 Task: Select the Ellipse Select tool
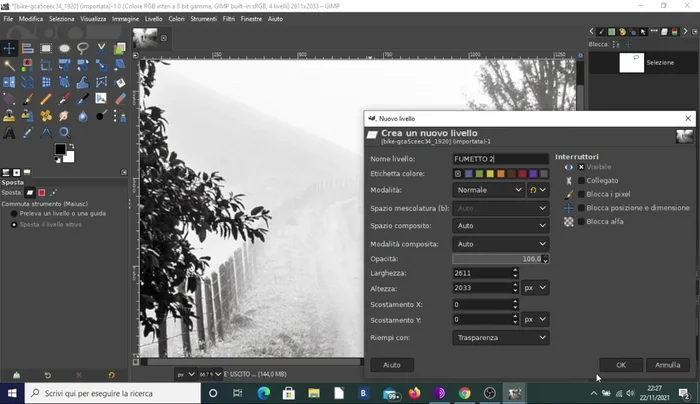(x=64, y=47)
